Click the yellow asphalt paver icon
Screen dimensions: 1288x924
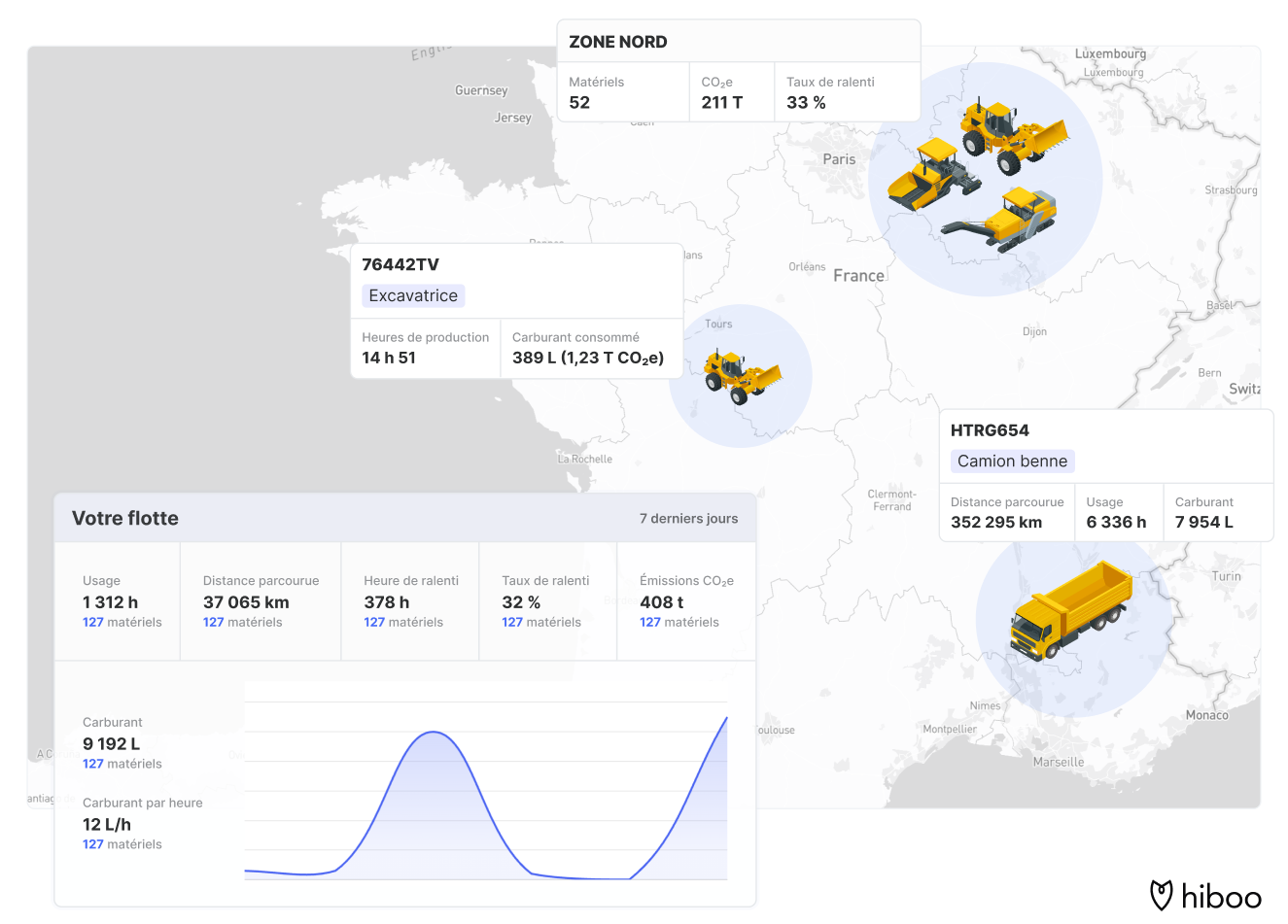[x=935, y=174]
